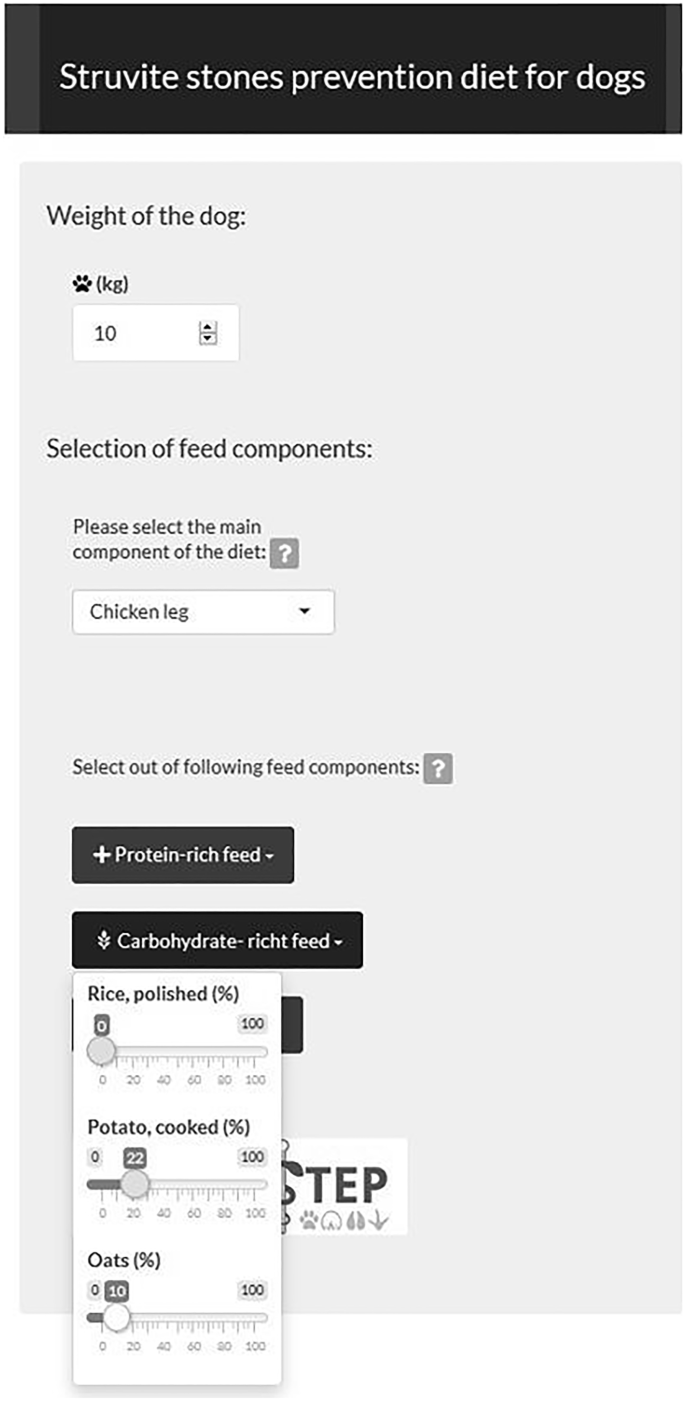Click the Rice, polished slider handle
Image resolution: width=685 pixels, height=1401 pixels.
[101, 1051]
